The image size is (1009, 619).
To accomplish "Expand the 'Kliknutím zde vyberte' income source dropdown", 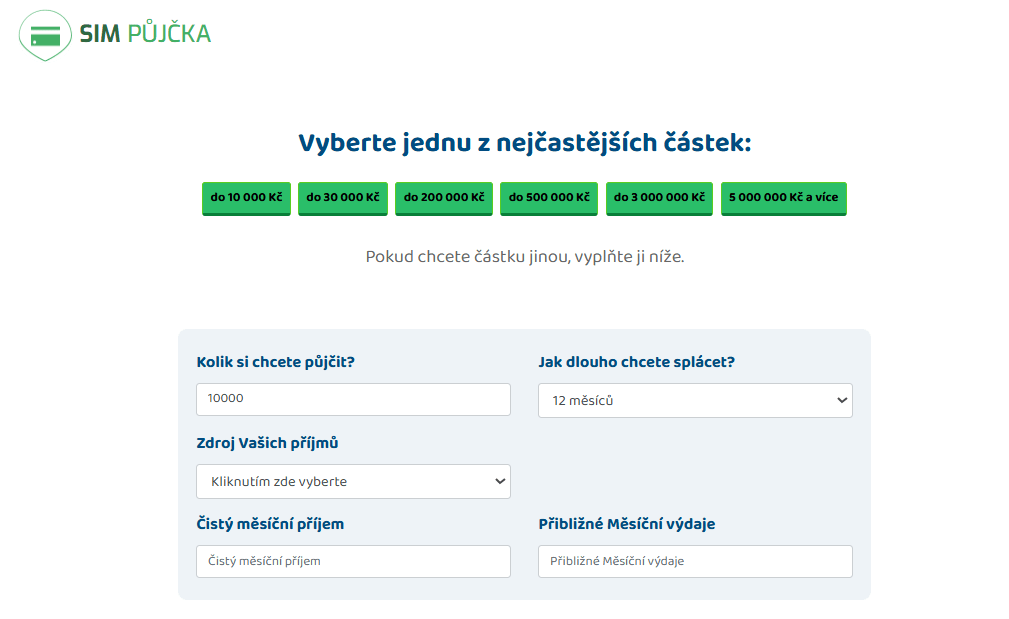I will 353,481.
